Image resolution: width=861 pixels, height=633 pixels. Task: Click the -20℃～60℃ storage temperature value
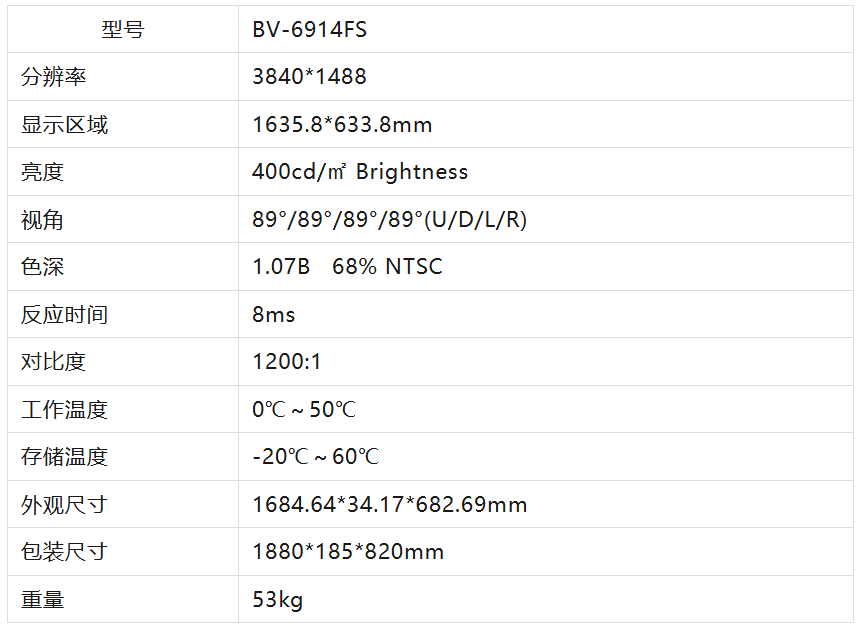point(315,457)
